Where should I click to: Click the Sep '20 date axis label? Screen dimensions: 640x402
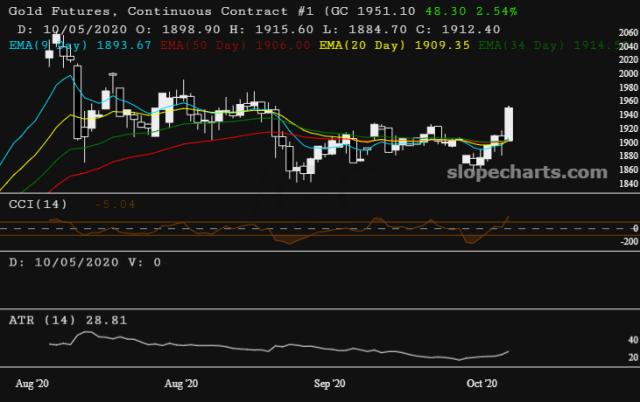[329, 383]
